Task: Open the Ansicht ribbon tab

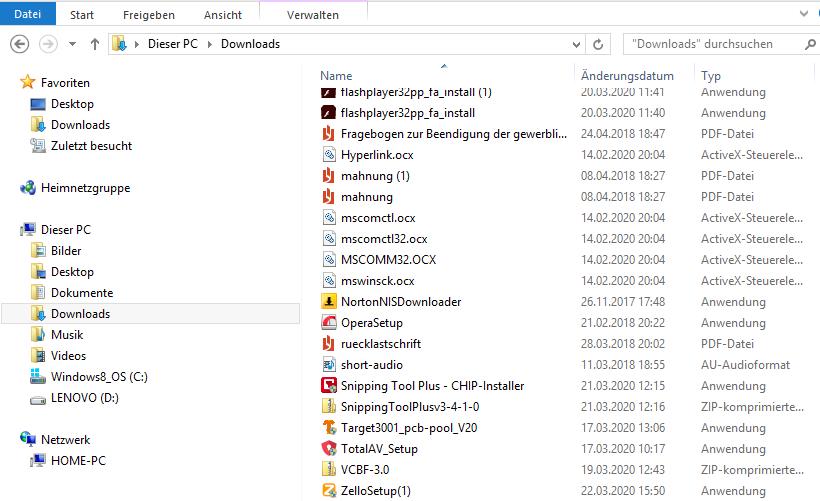Action: (x=223, y=15)
